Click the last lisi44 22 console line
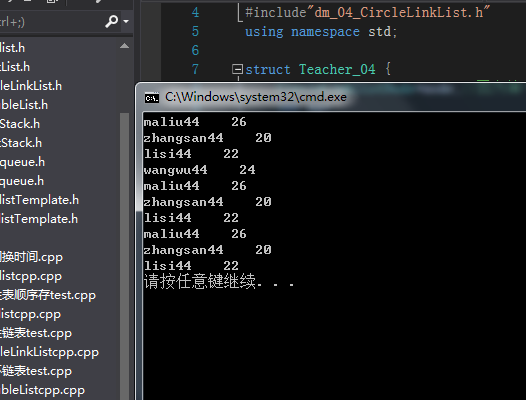This screenshot has width=526, height=400. click(191, 266)
